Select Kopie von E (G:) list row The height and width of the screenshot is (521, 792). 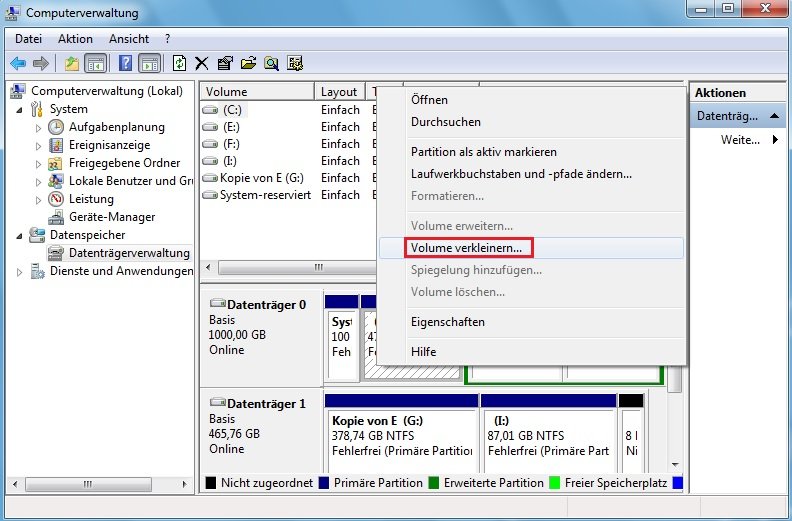coord(262,178)
